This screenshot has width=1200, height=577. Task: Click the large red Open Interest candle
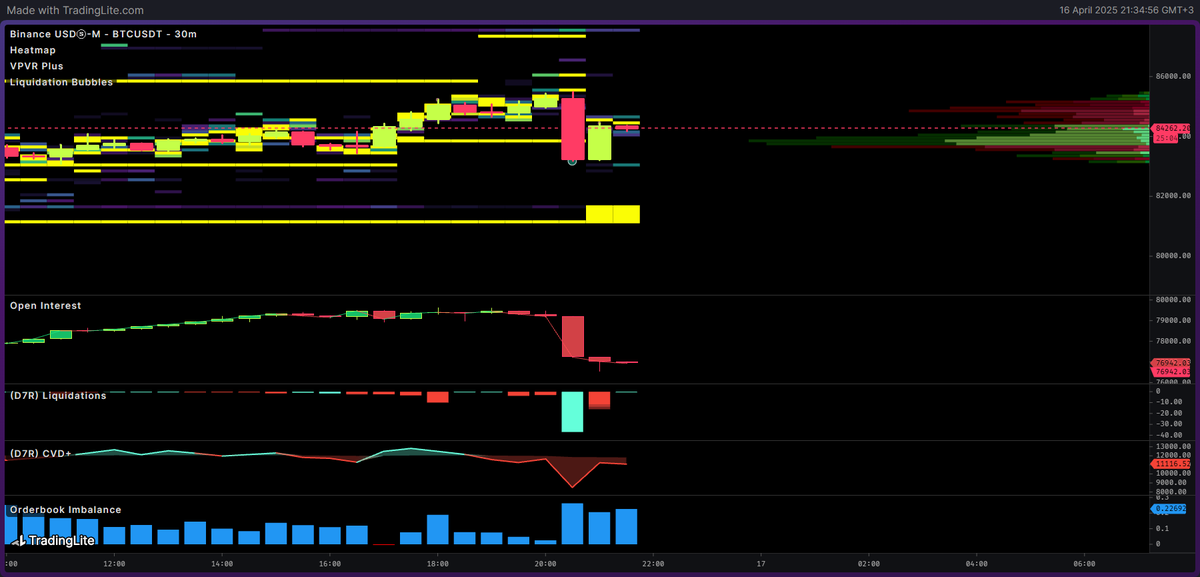coord(572,336)
